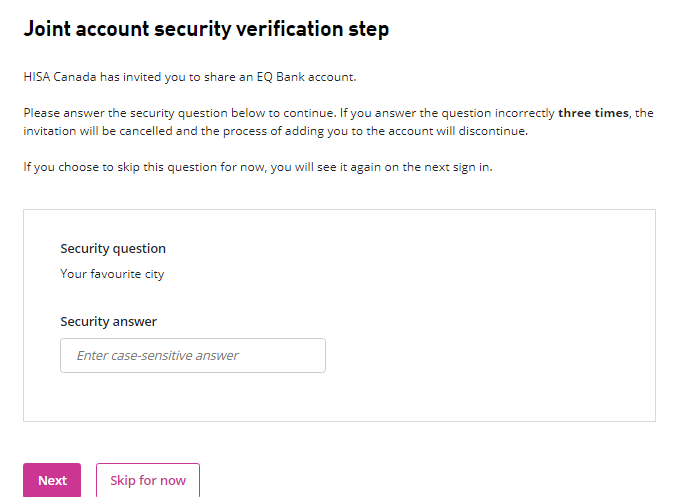The height and width of the screenshot is (497, 673).
Task: Select the 'Your favourite city' question text
Action: (x=112, y=273)
